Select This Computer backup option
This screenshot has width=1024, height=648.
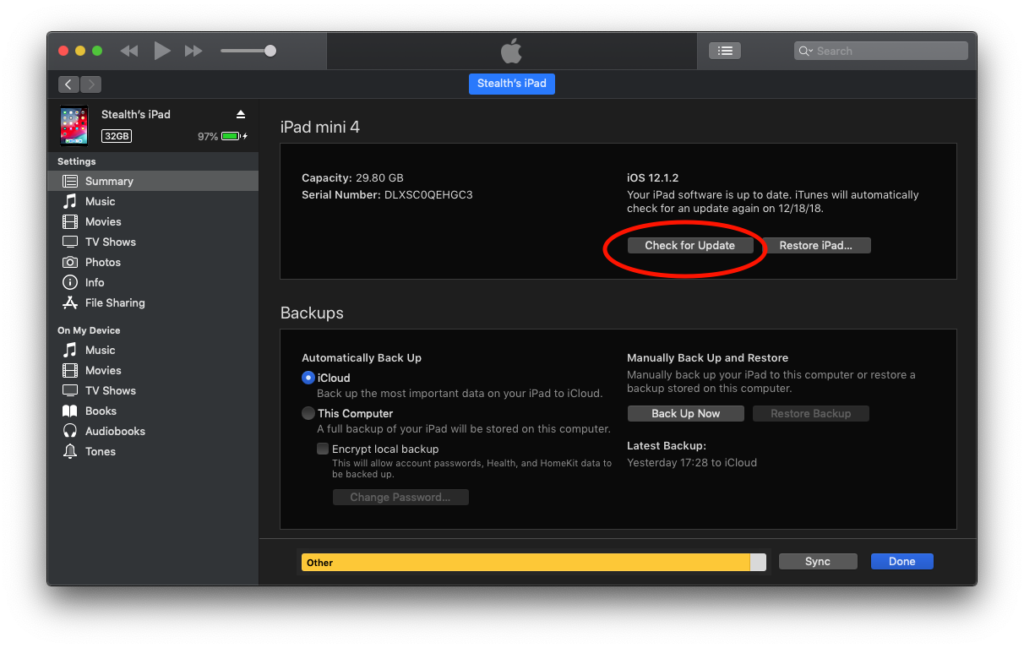[x=308, y=413]
